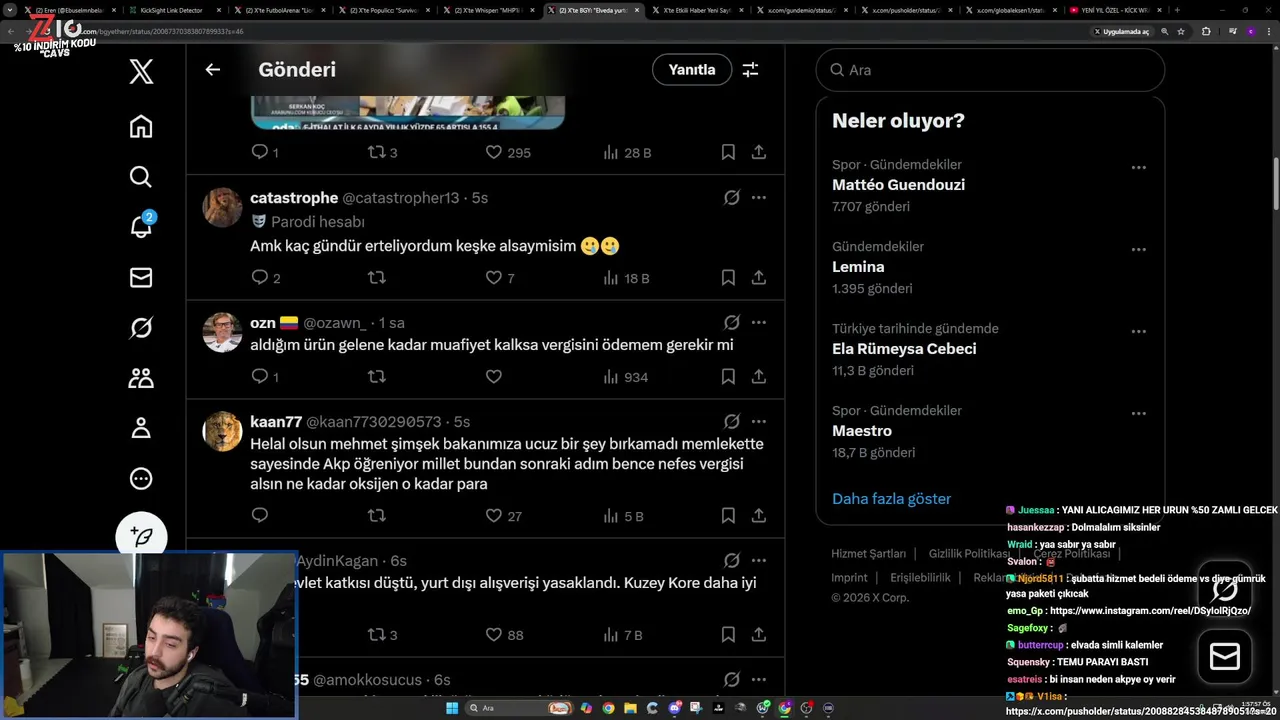The image size is (1280, 720).
Task: Open more menu on catastrophe's reply
Action: tap(759, 198)
